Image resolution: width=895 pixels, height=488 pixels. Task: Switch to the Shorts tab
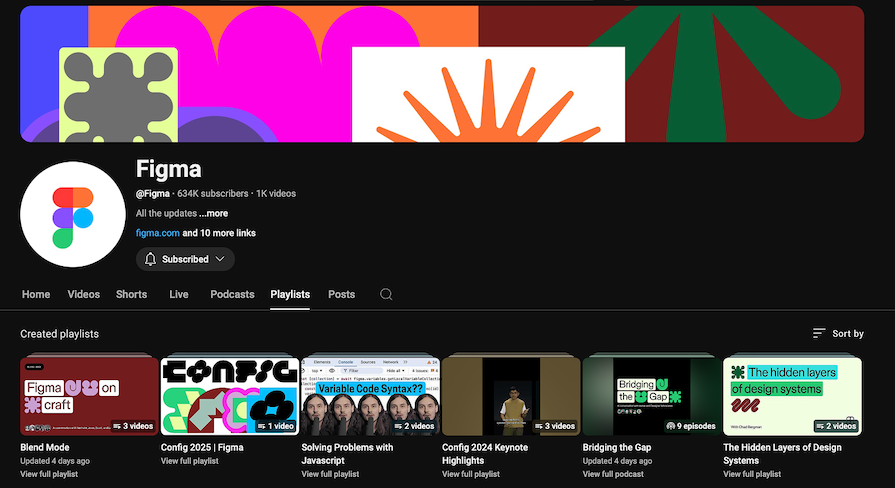131,294
